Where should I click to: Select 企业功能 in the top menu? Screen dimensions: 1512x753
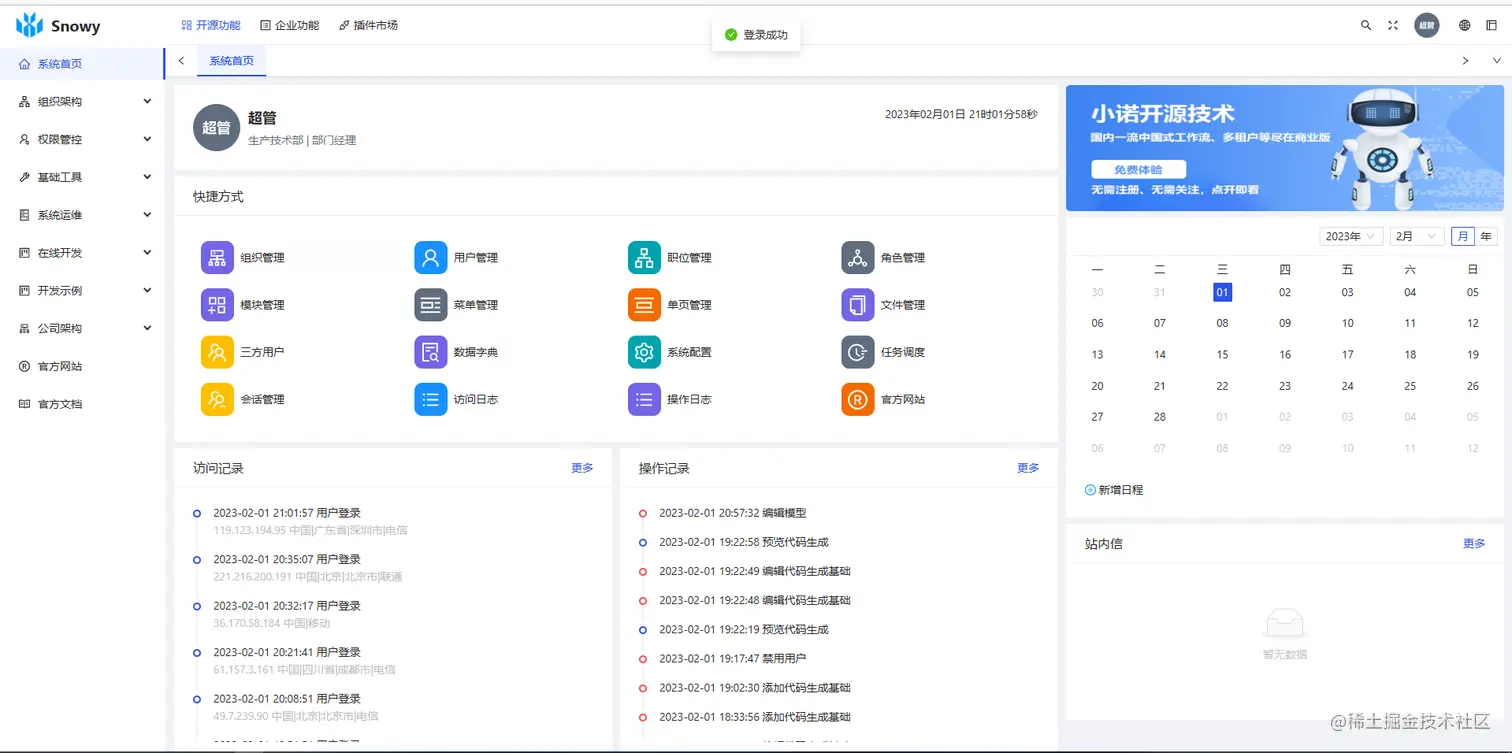pos(289,25)
